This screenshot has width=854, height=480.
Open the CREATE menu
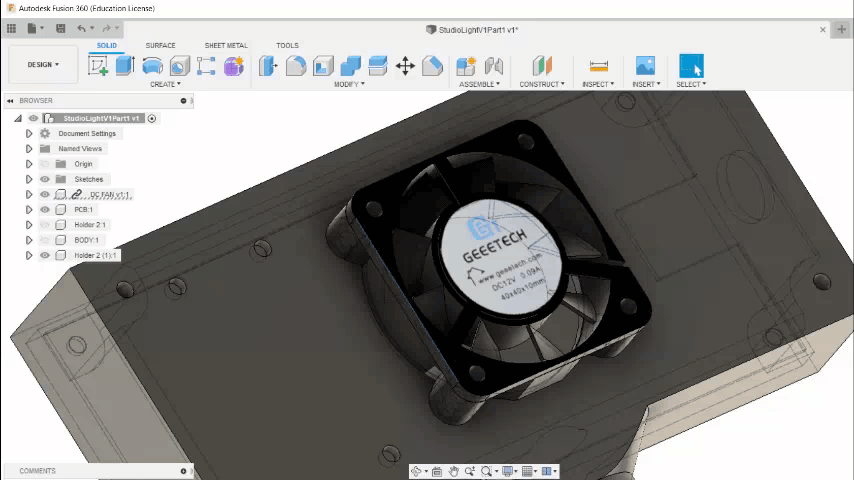pos(165,84)
